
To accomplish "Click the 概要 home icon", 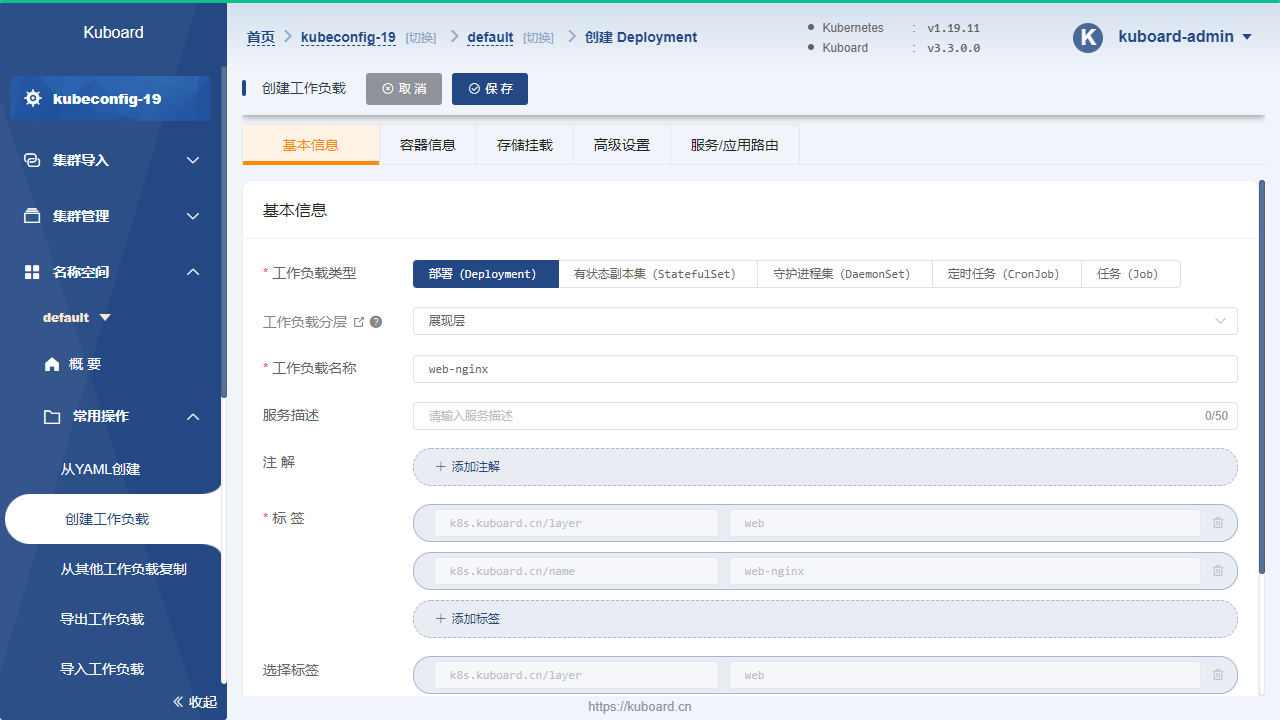I will pos(52,364).
